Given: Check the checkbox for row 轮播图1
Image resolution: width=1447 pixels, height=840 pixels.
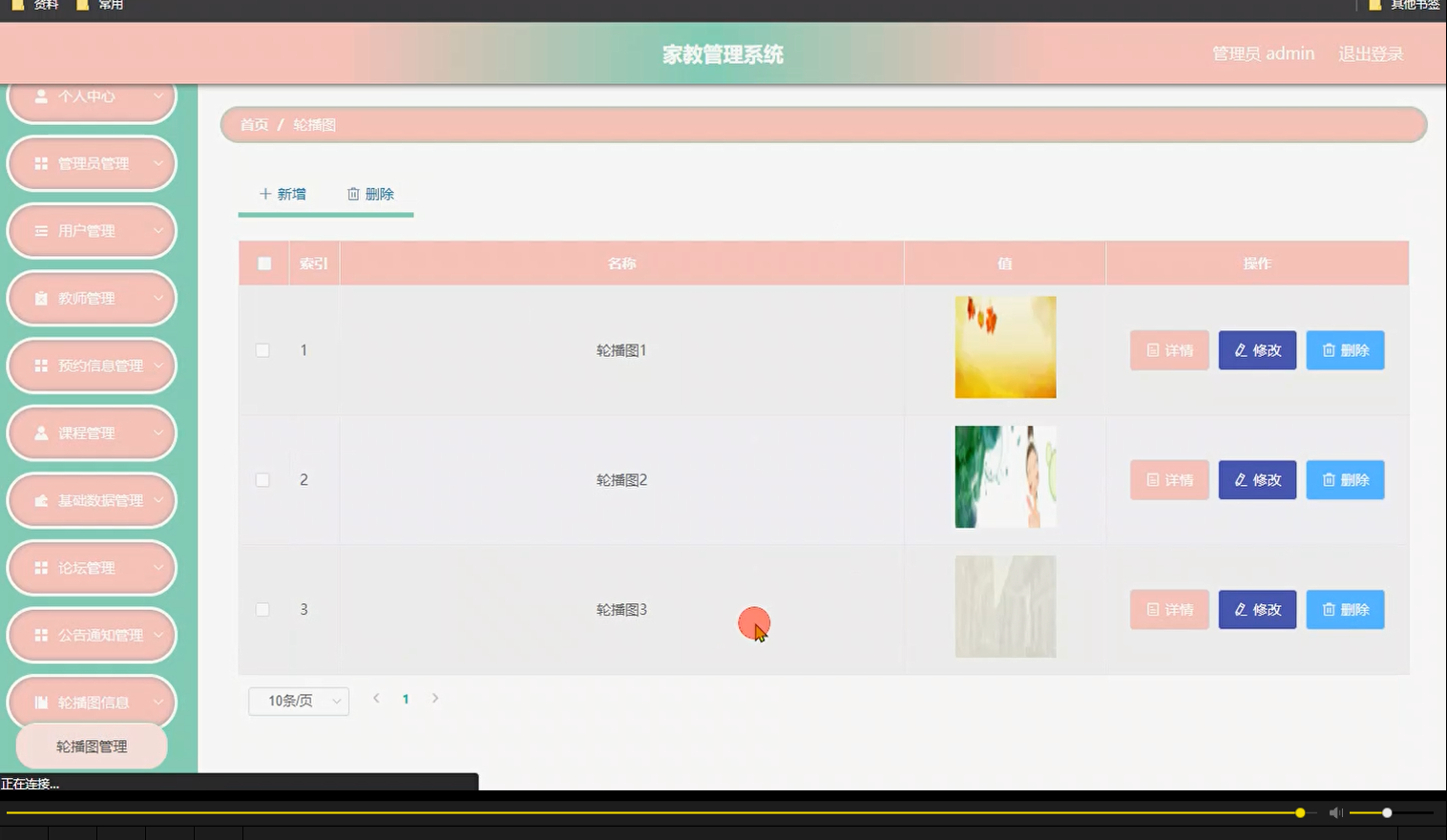Looking at the screenshot, I should coord(263,349).
